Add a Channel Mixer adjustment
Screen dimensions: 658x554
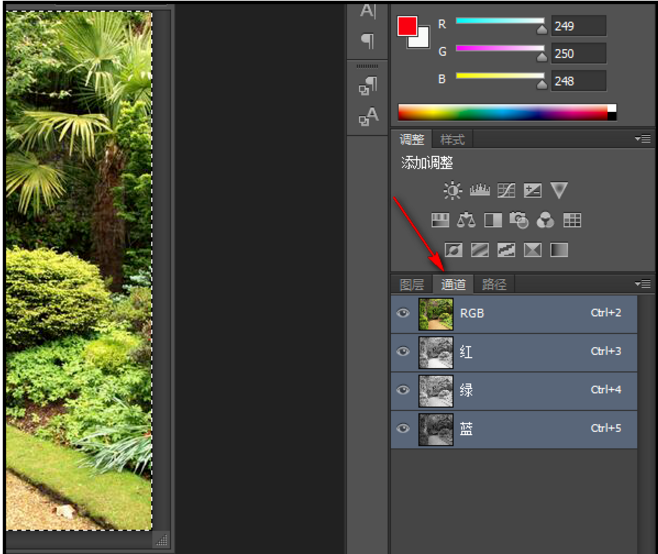545,220
